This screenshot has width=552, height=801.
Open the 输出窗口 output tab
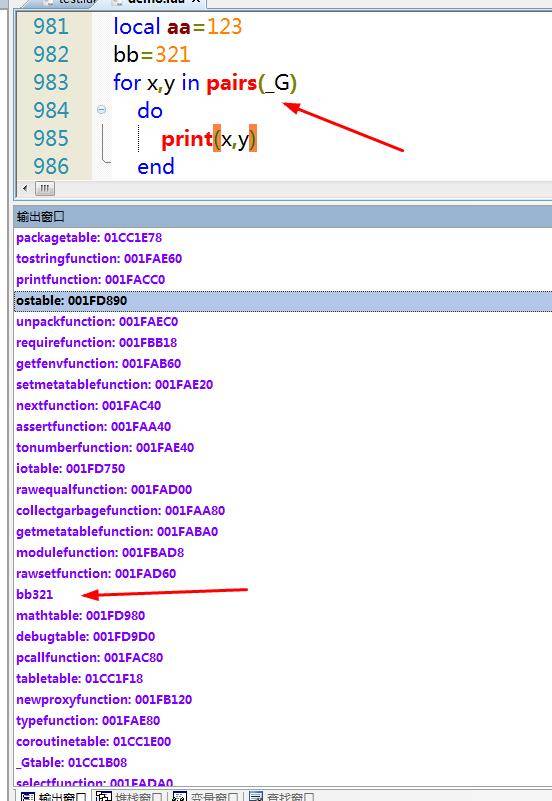54,796
